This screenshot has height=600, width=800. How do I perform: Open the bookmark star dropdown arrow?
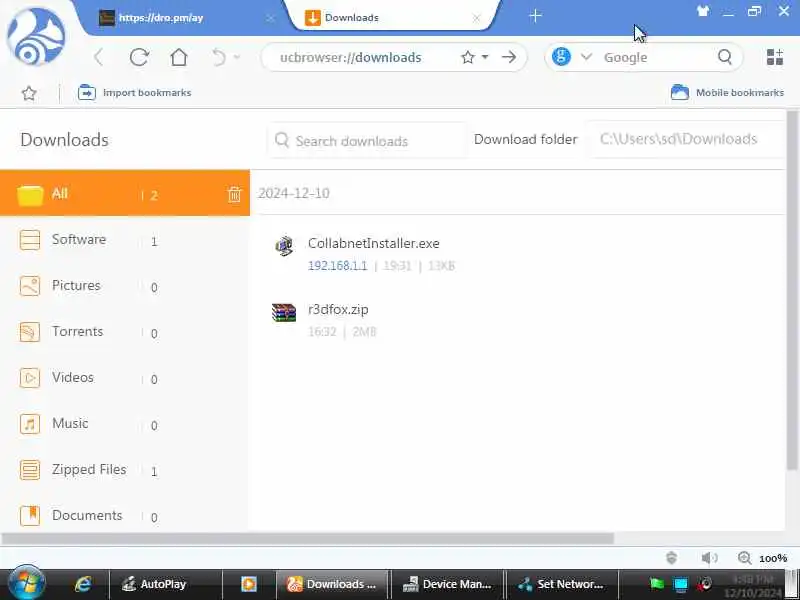(x=485, y=57)
